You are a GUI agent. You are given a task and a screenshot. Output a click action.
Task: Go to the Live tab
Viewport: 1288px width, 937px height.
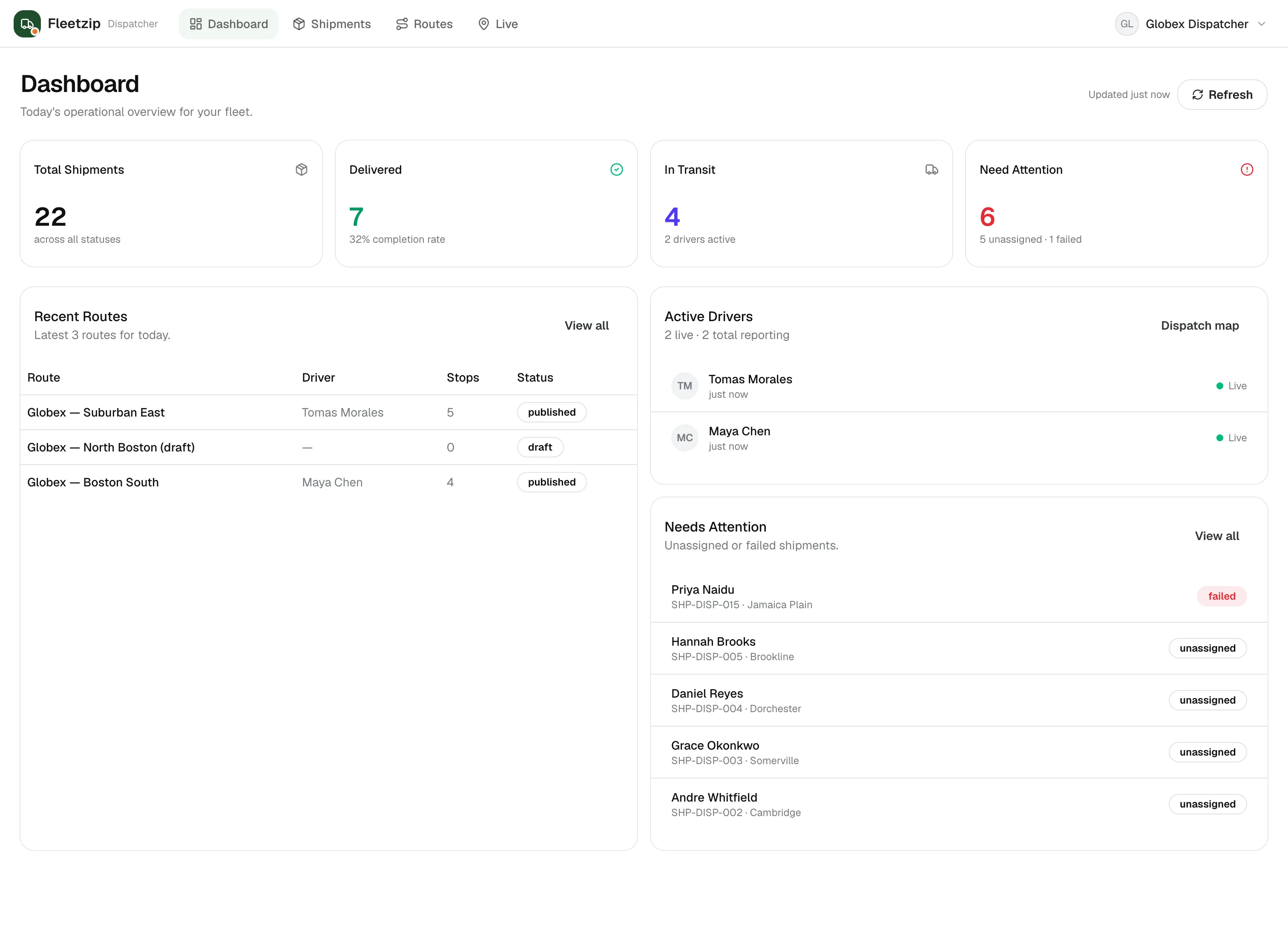point(498,24)
